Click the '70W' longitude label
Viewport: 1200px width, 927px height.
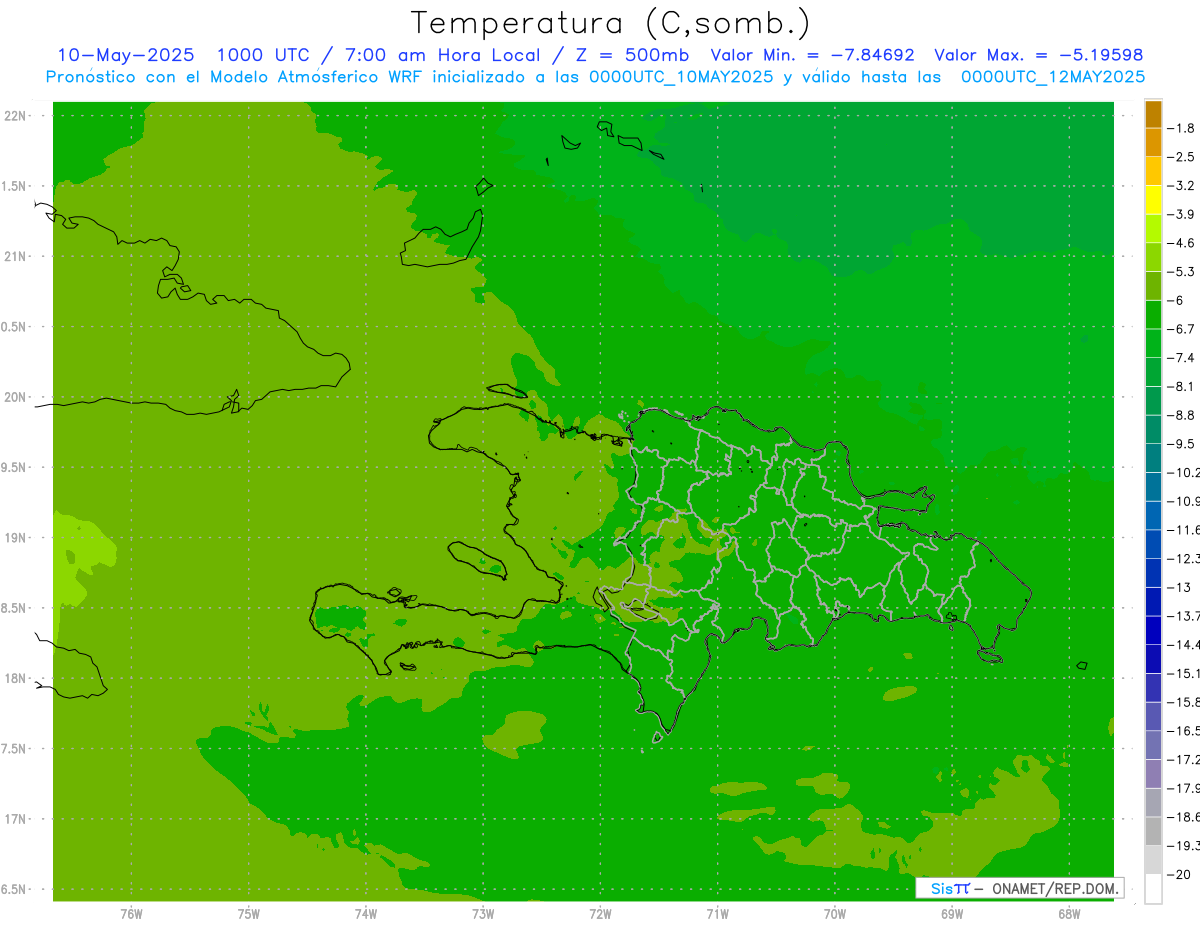coord(835,914)
